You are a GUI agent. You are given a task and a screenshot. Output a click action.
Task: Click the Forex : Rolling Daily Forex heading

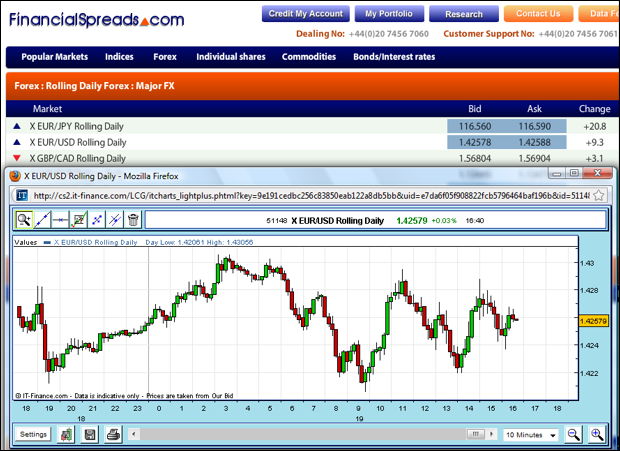point(94,86)
